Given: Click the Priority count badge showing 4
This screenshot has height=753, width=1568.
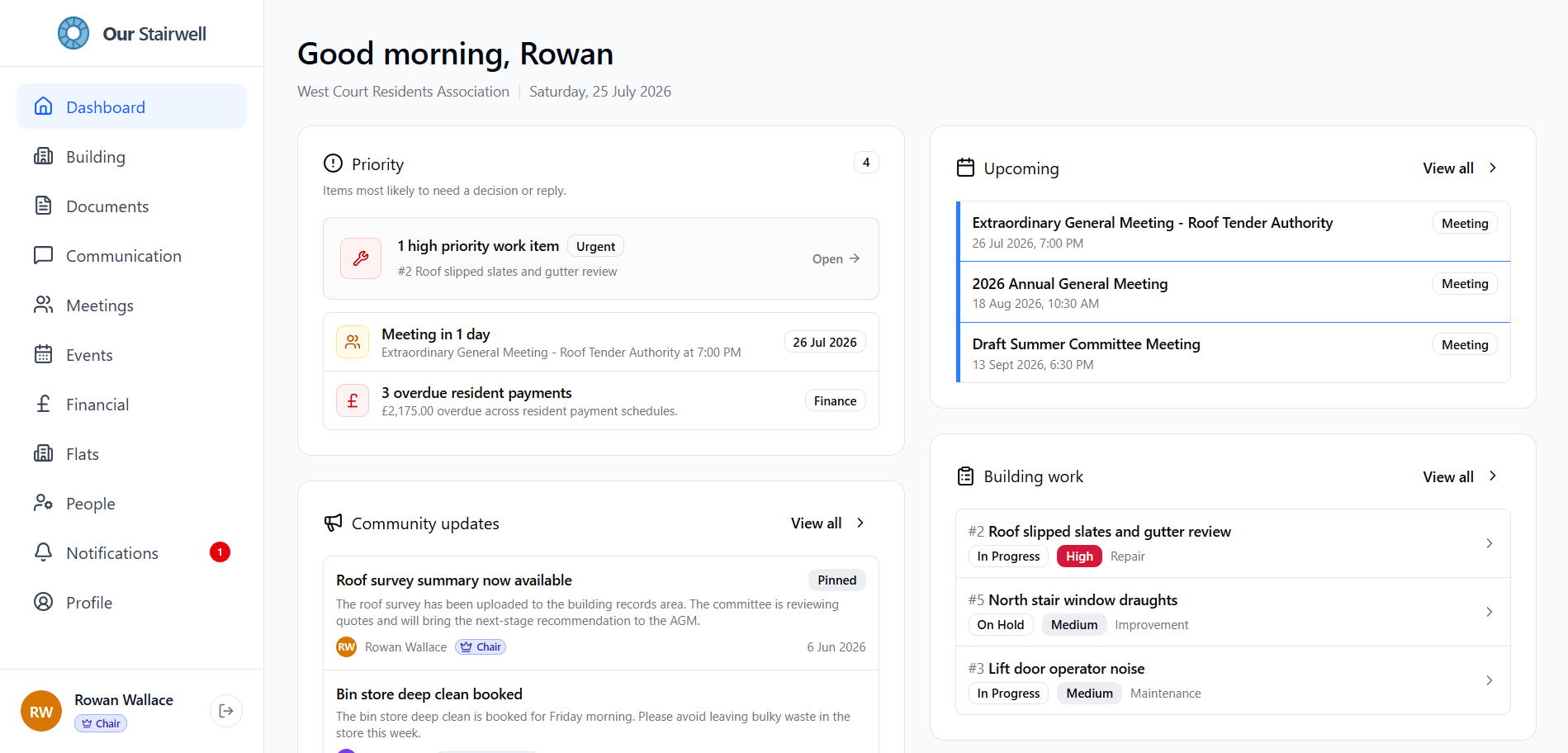Looking at the screenshot, I should coord(865,163).
